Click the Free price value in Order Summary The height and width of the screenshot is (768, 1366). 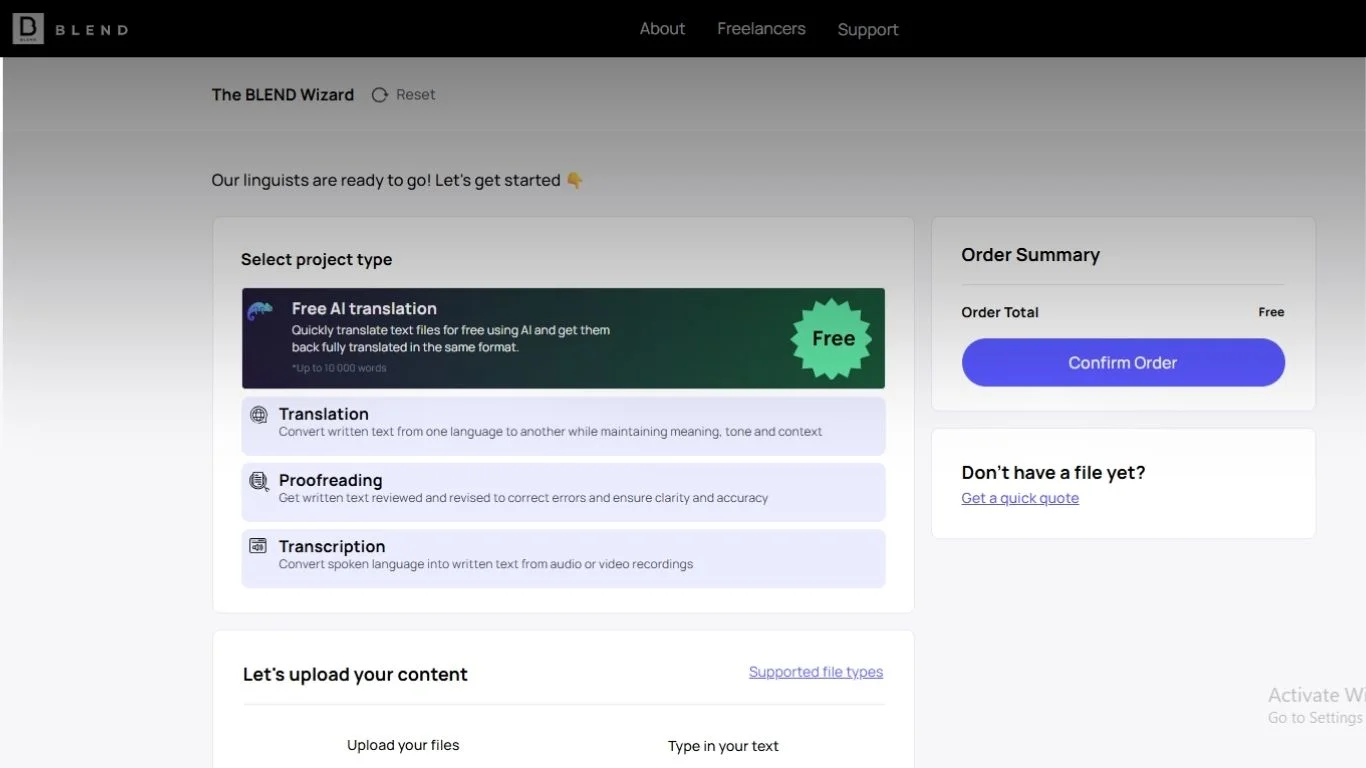(1271, 312)
